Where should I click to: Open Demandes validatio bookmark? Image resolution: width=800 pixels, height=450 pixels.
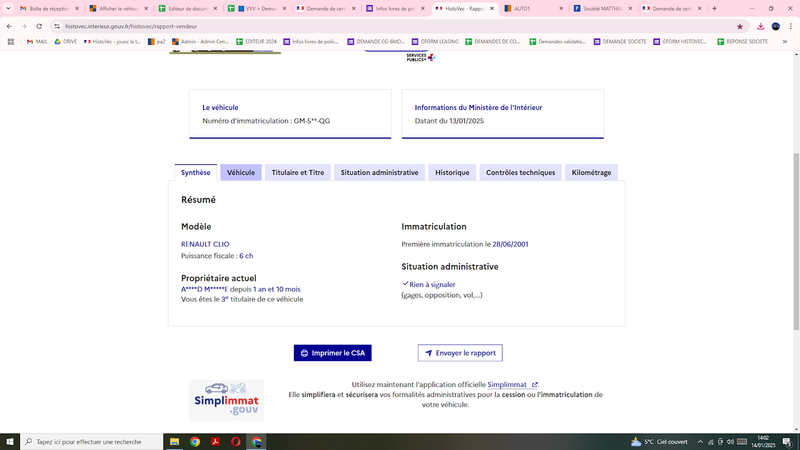coord(558,42)
